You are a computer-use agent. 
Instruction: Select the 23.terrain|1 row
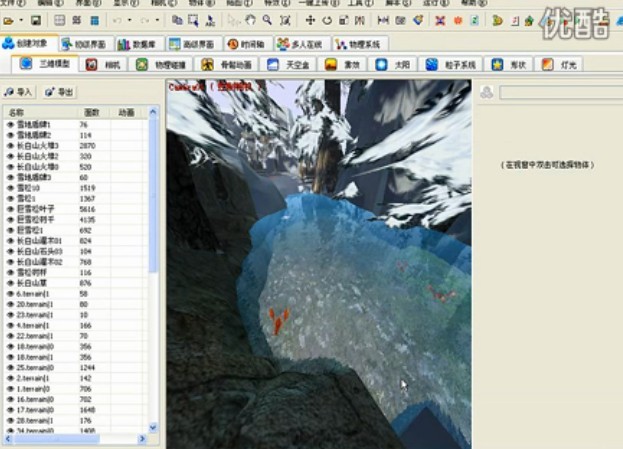tap(76, 315)
